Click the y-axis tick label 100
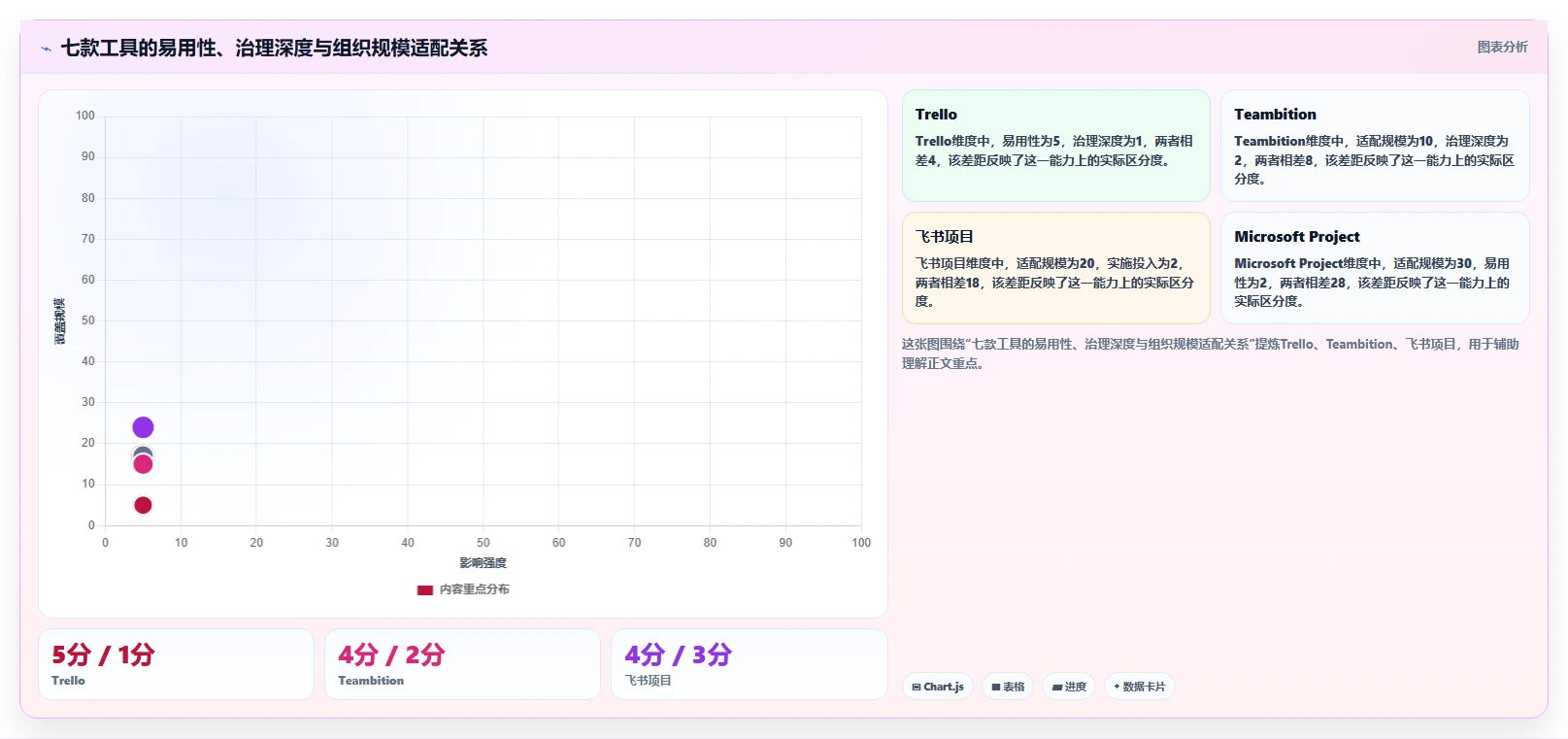Screen dimensions: 1568x739 click(x=85, y=116)
